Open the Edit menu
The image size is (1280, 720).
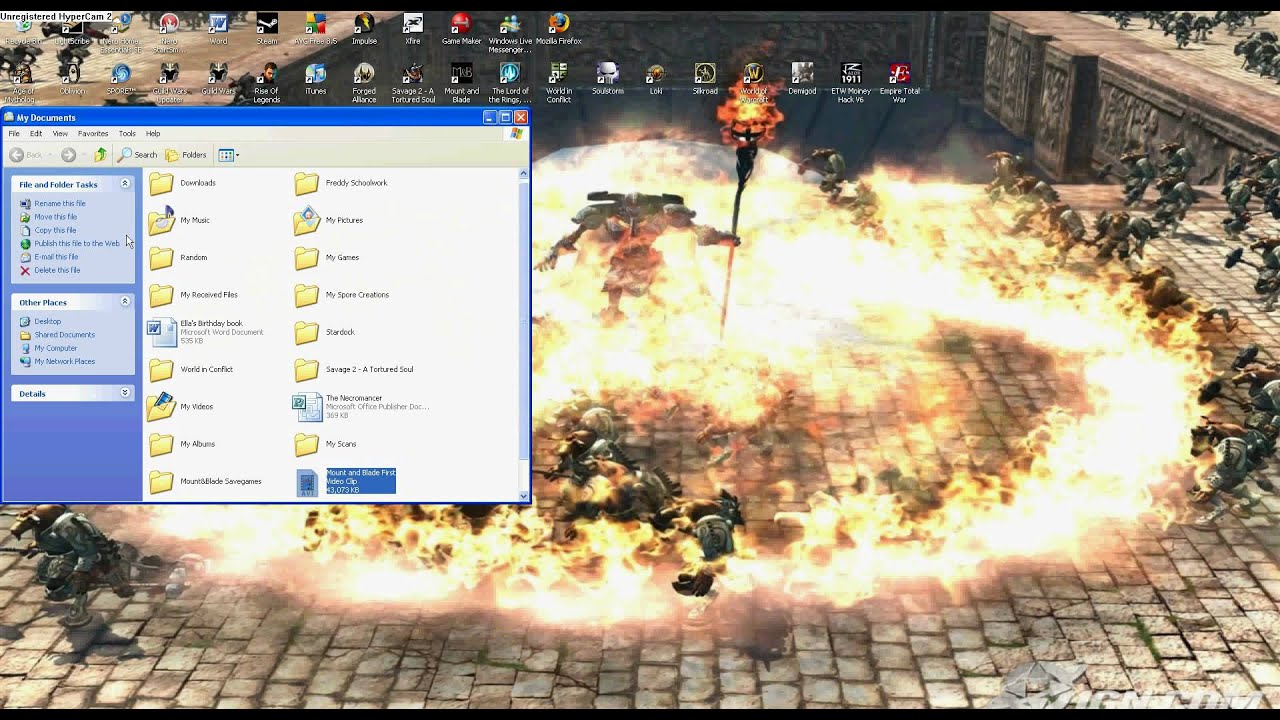pos(36,133)
